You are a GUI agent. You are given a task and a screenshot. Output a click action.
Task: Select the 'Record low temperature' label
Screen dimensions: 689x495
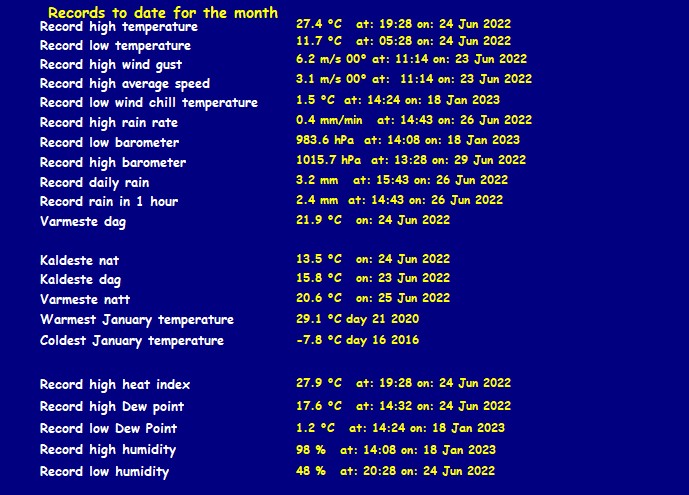coord(115,46)
